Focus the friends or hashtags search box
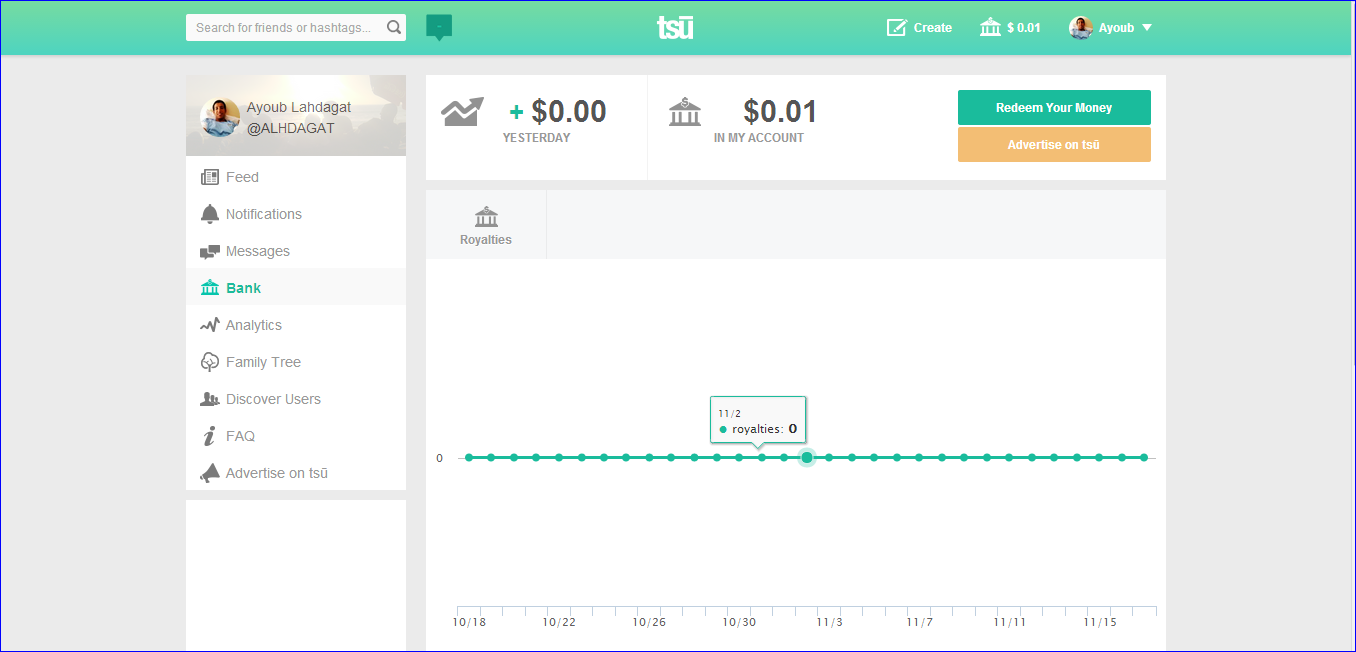The height and width of the screenshot is (652, 1356). pyautogui.click(x=296, y=28)
